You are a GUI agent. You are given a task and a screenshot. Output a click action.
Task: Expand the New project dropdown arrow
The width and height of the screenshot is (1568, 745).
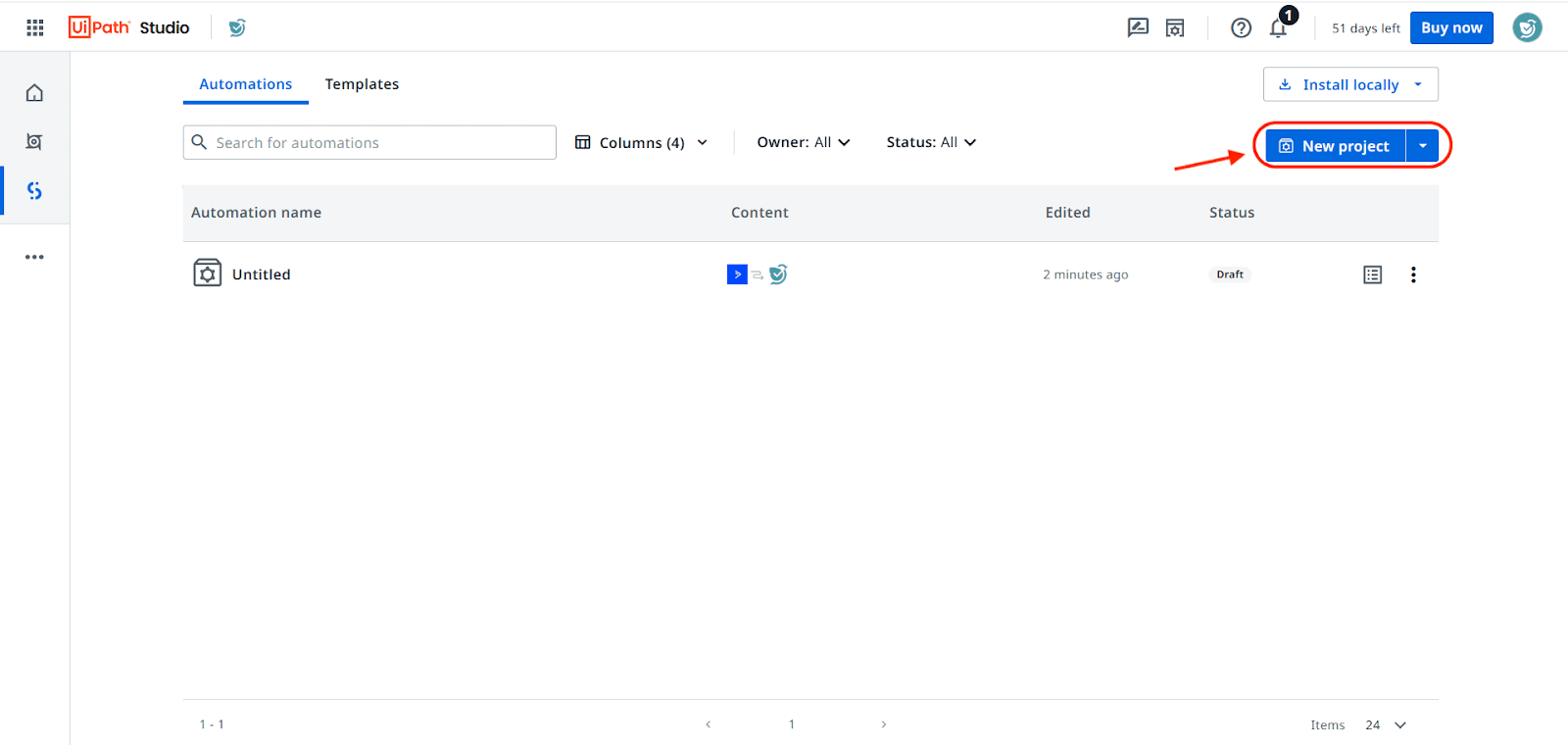pos(1422,146)
